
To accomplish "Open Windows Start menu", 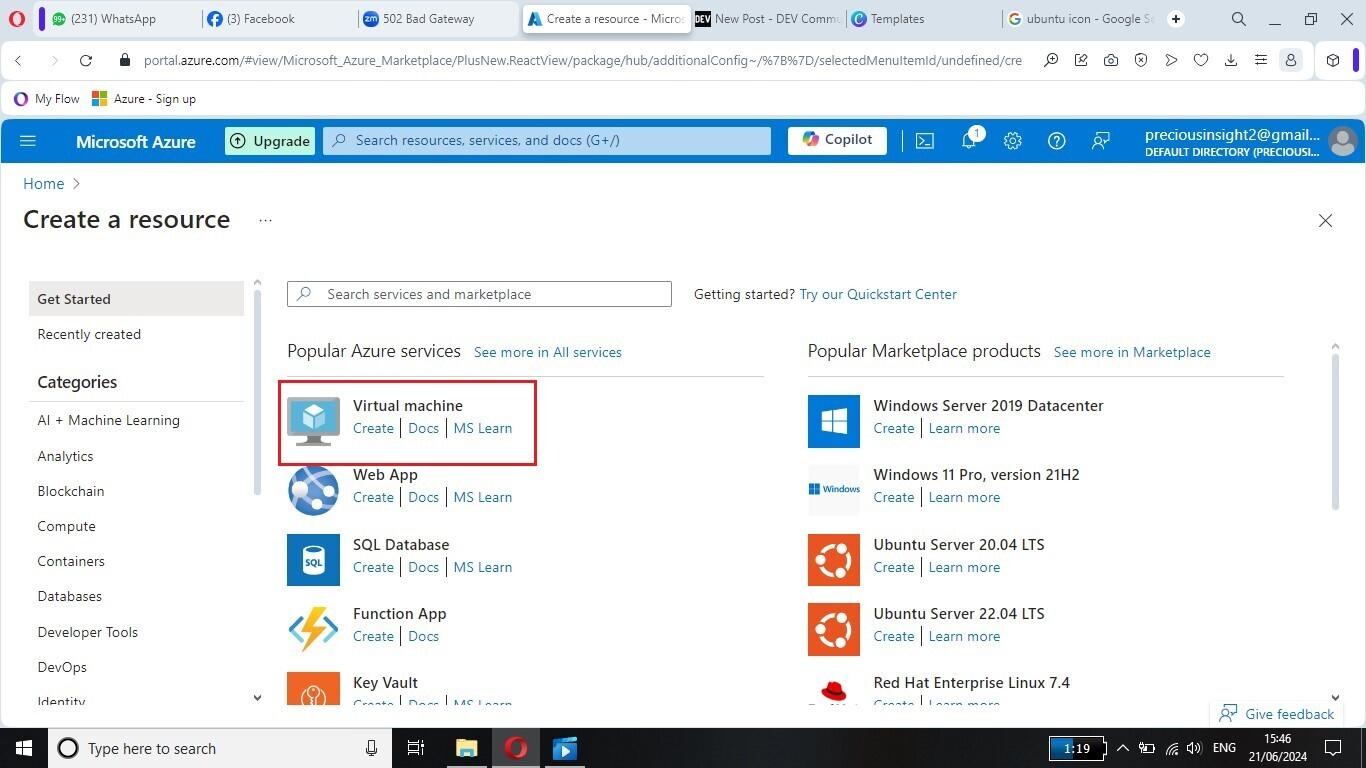I will pos(24,748).
